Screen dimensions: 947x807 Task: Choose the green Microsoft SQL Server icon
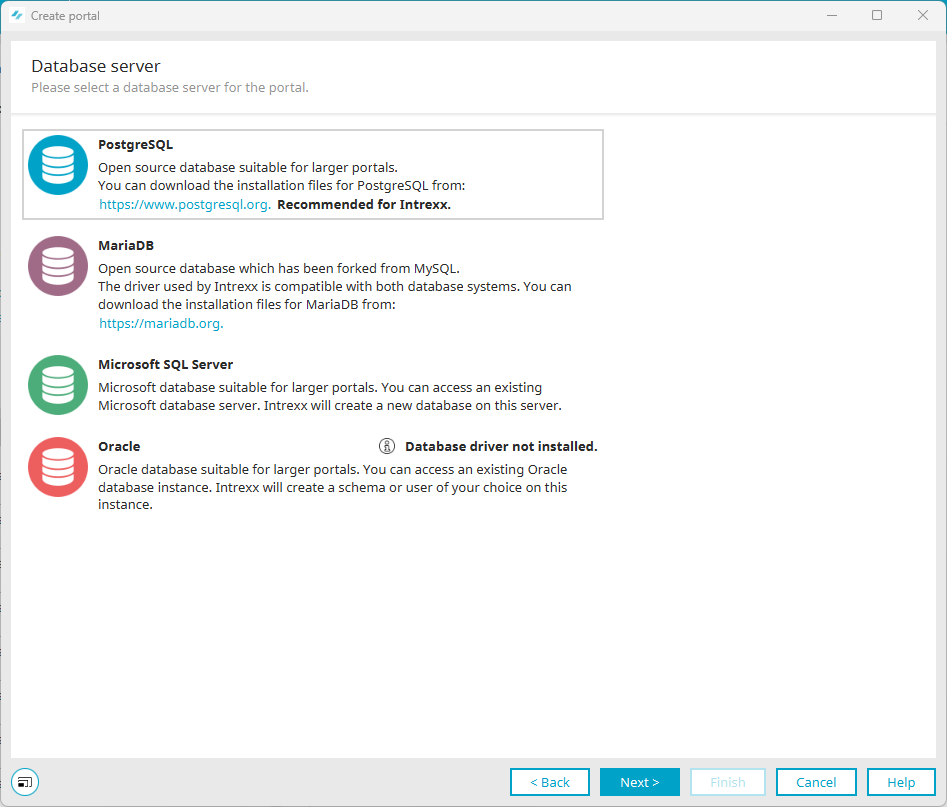point(58,385)
